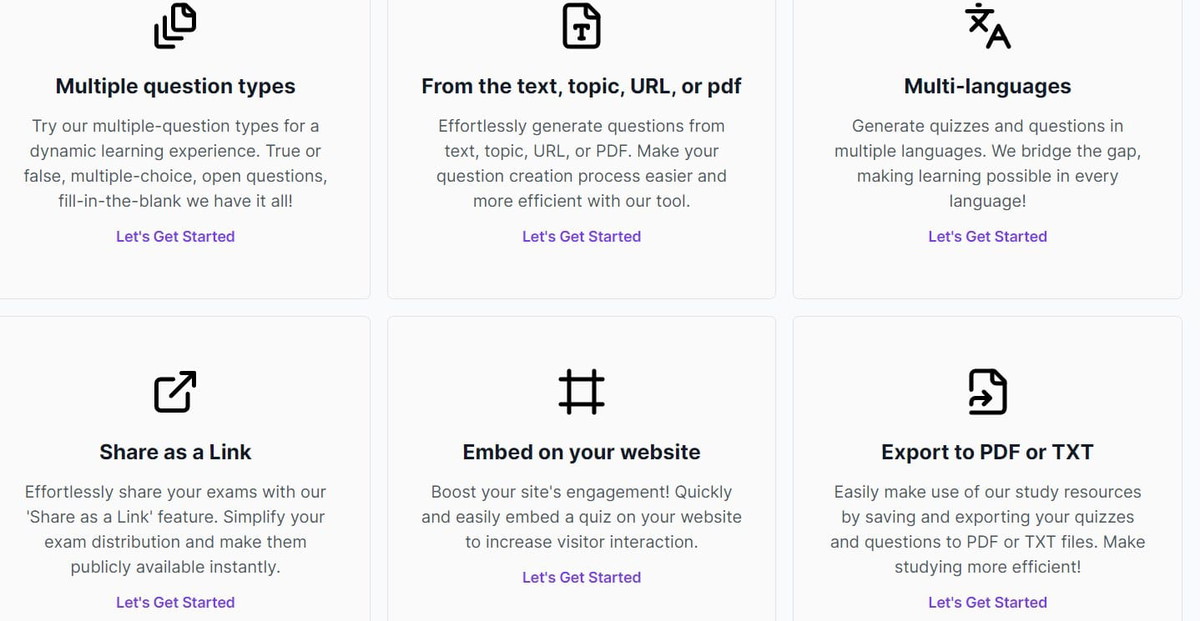Click the multiple question types copy icon
This screenshot has width=1200, height=621.
click(x=175, y=26)
